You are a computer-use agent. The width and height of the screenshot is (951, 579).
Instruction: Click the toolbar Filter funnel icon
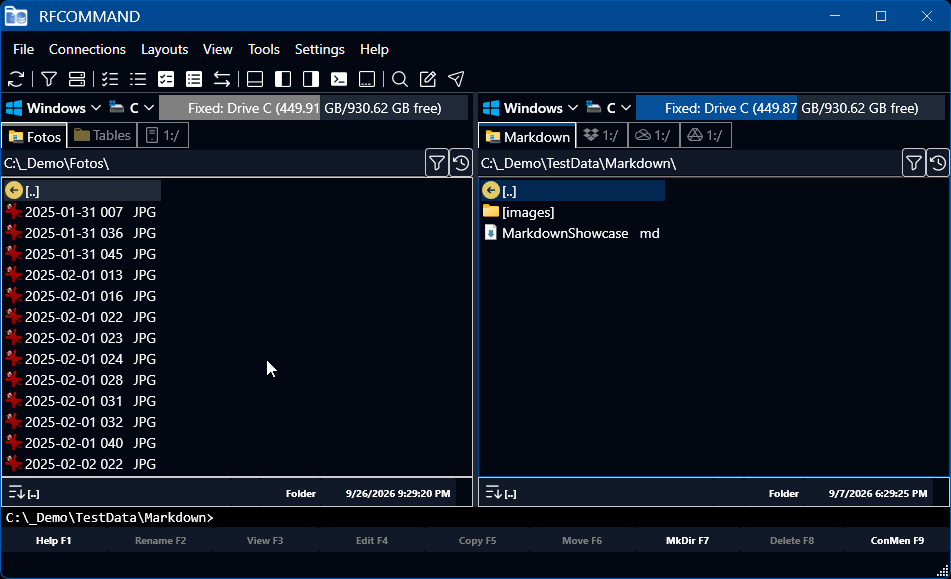[x=49, y=79]
